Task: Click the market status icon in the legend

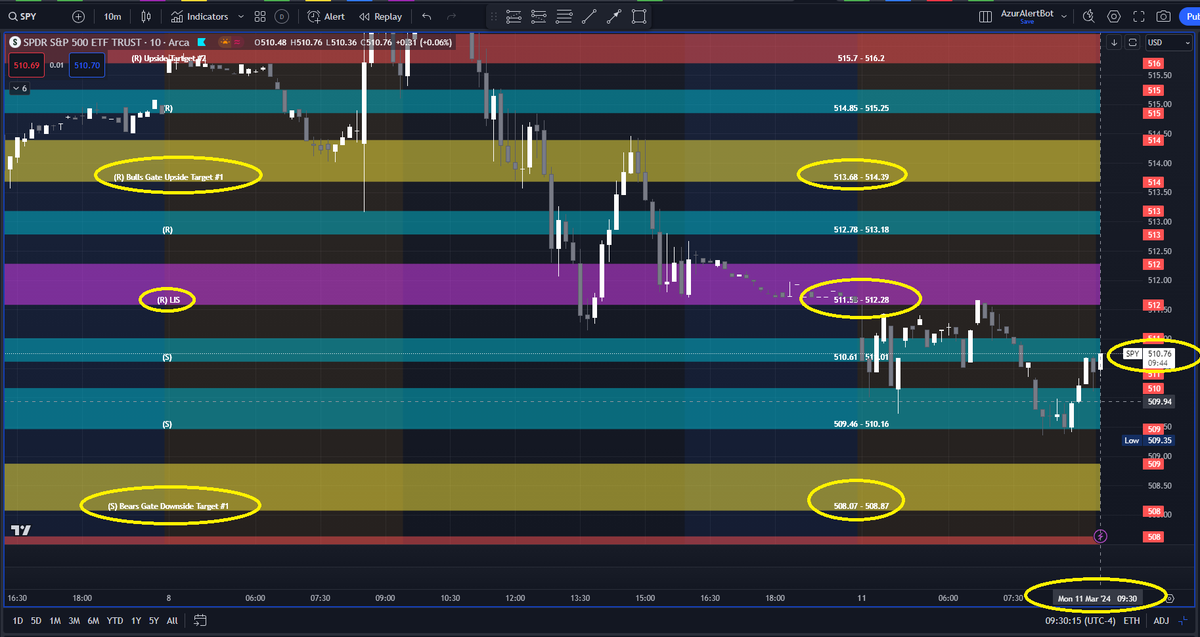Action: click(227, 42)
